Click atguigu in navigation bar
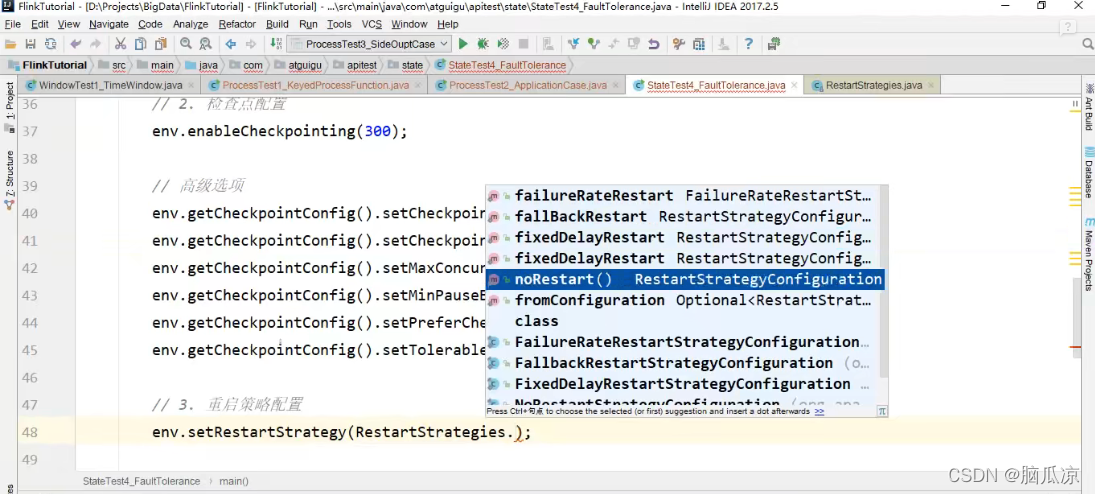This screenshot has height=494, width=1095. point(297,65)
